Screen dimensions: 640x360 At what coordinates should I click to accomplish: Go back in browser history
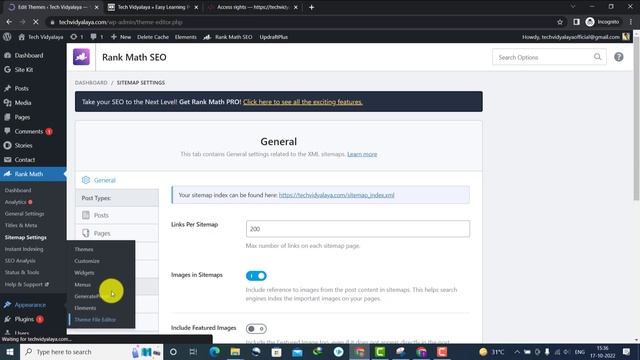[x=9, y=22]
